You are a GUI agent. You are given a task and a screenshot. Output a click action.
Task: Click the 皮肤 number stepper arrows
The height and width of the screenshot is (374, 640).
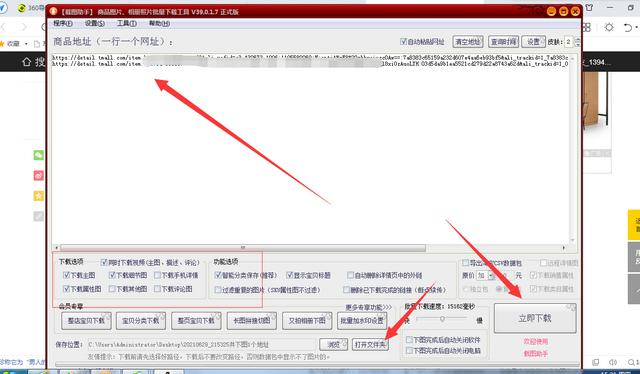577,42
